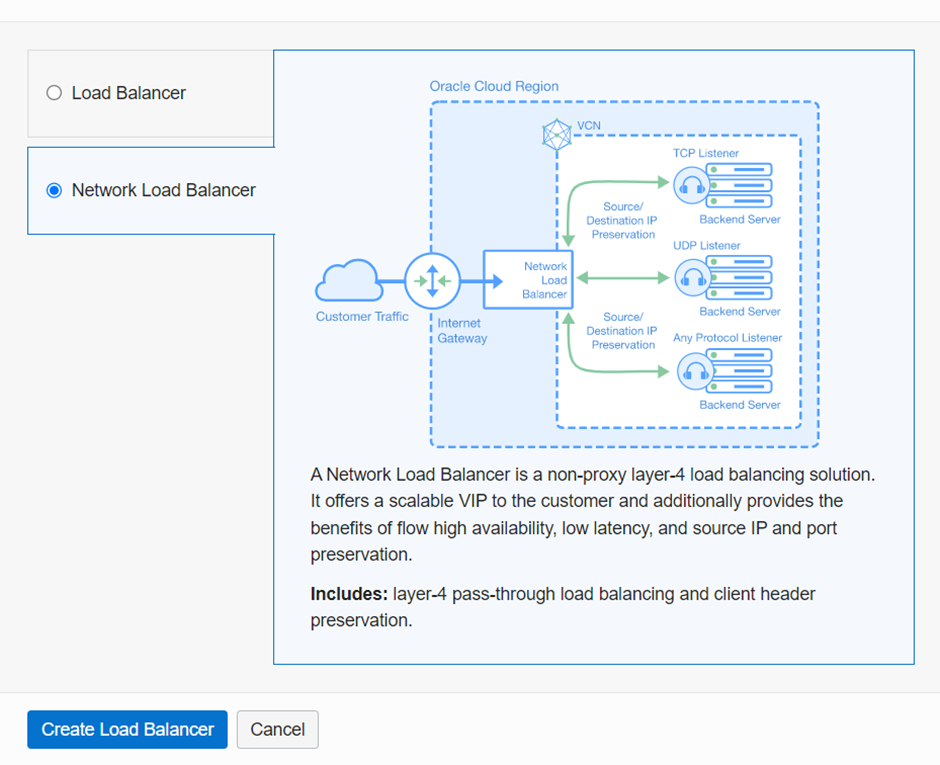Click the bold Includes: text
The height and width of the screenshot is (765, 940).
click(x=349, y=594)
